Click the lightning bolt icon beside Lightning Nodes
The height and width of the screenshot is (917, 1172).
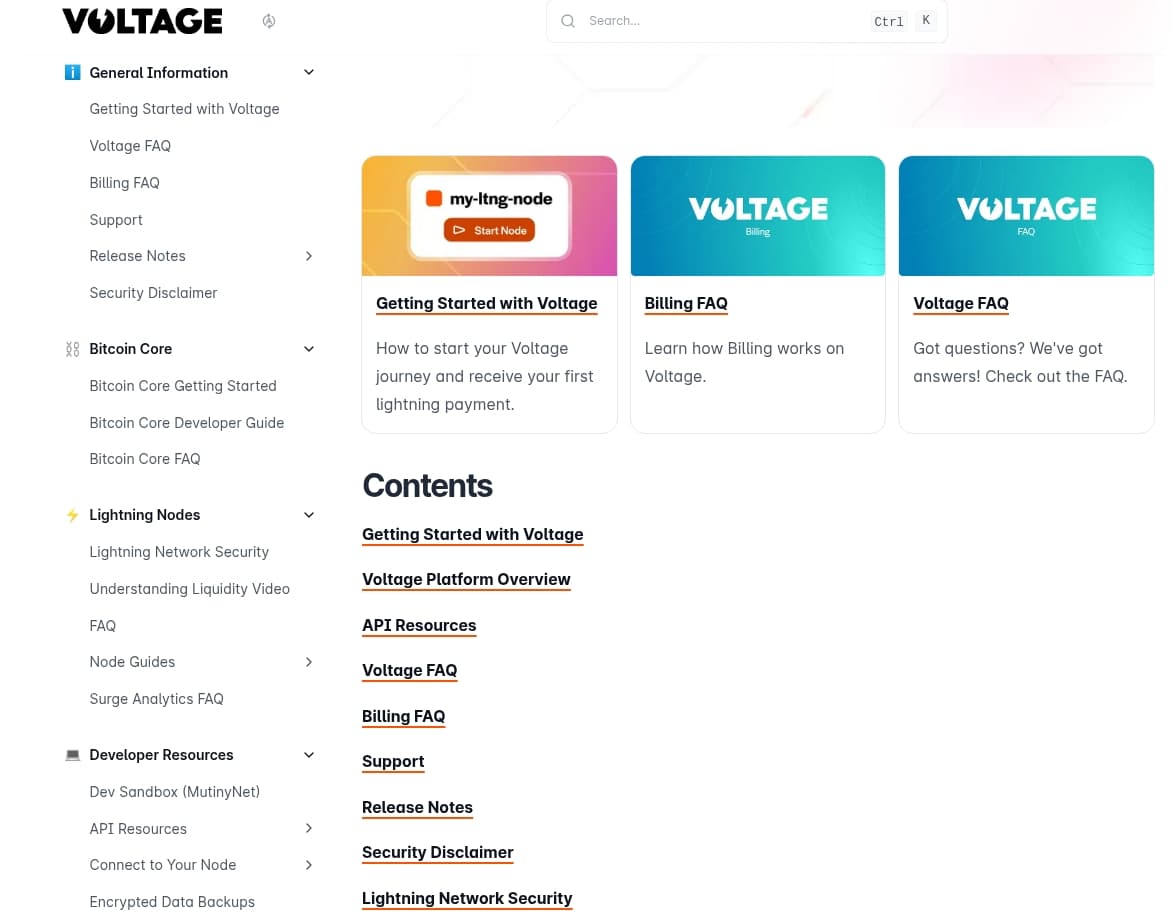pyautogui.click(x=72, y=515)
